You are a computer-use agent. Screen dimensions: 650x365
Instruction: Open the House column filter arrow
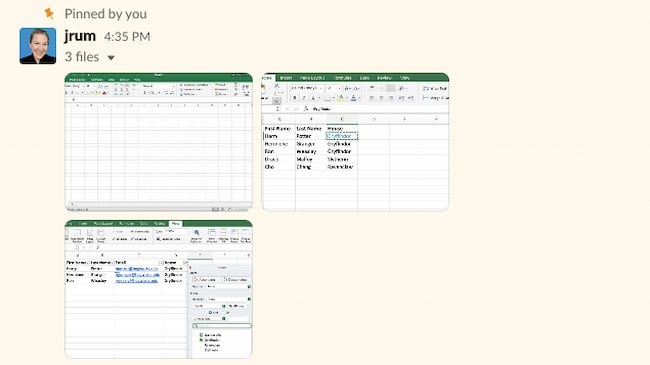tap(185, 263)
